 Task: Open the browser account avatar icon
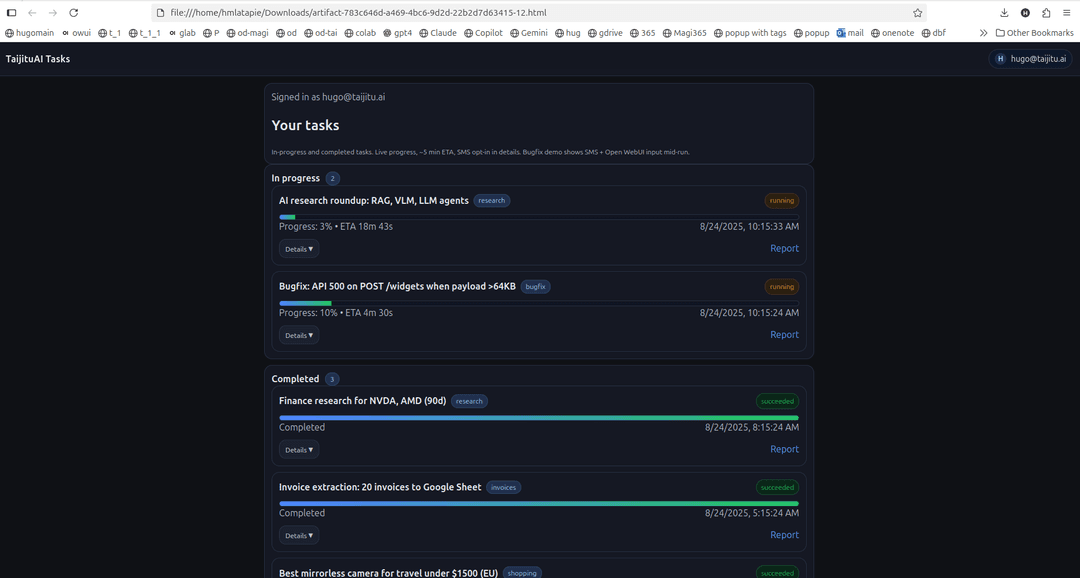coord(1025,13)
